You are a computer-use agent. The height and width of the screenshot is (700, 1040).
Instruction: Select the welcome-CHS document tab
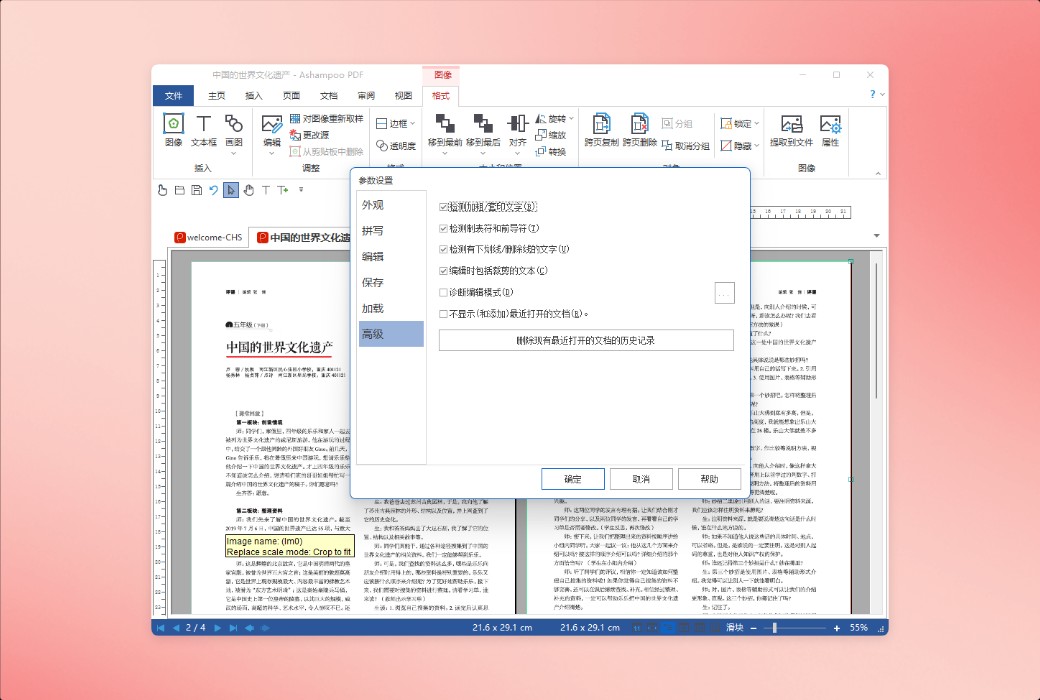coord(208,237)
